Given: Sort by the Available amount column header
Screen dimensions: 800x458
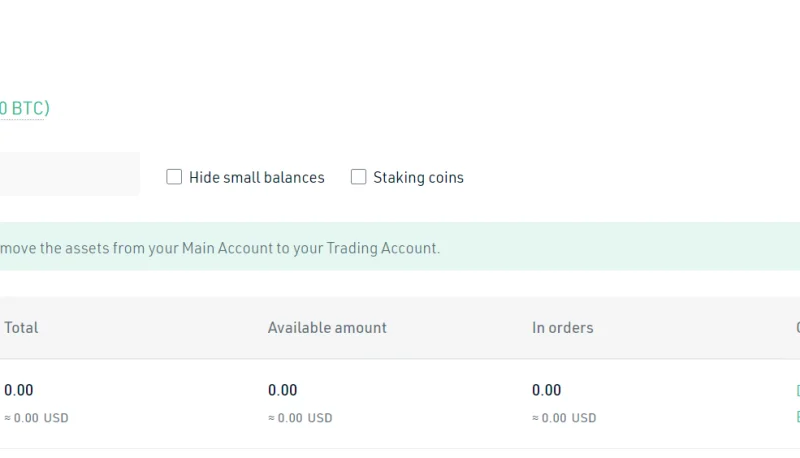Looking at the screenshot, I should click(327, 327).
